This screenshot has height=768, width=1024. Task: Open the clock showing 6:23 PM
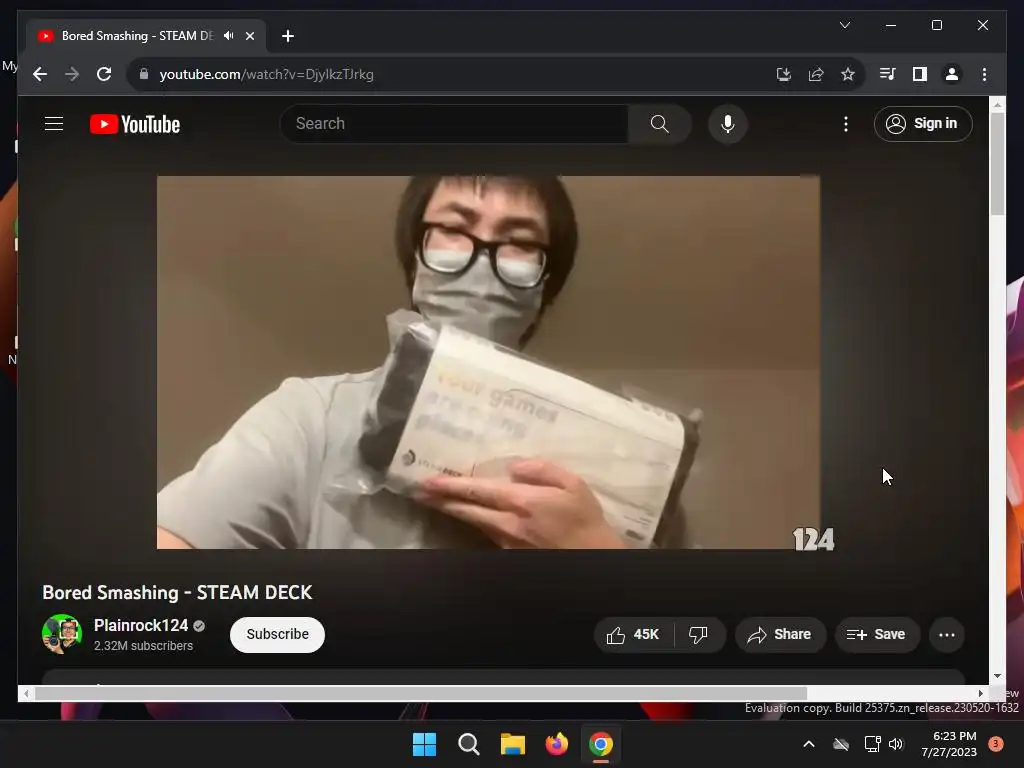(x=949, y=744)
